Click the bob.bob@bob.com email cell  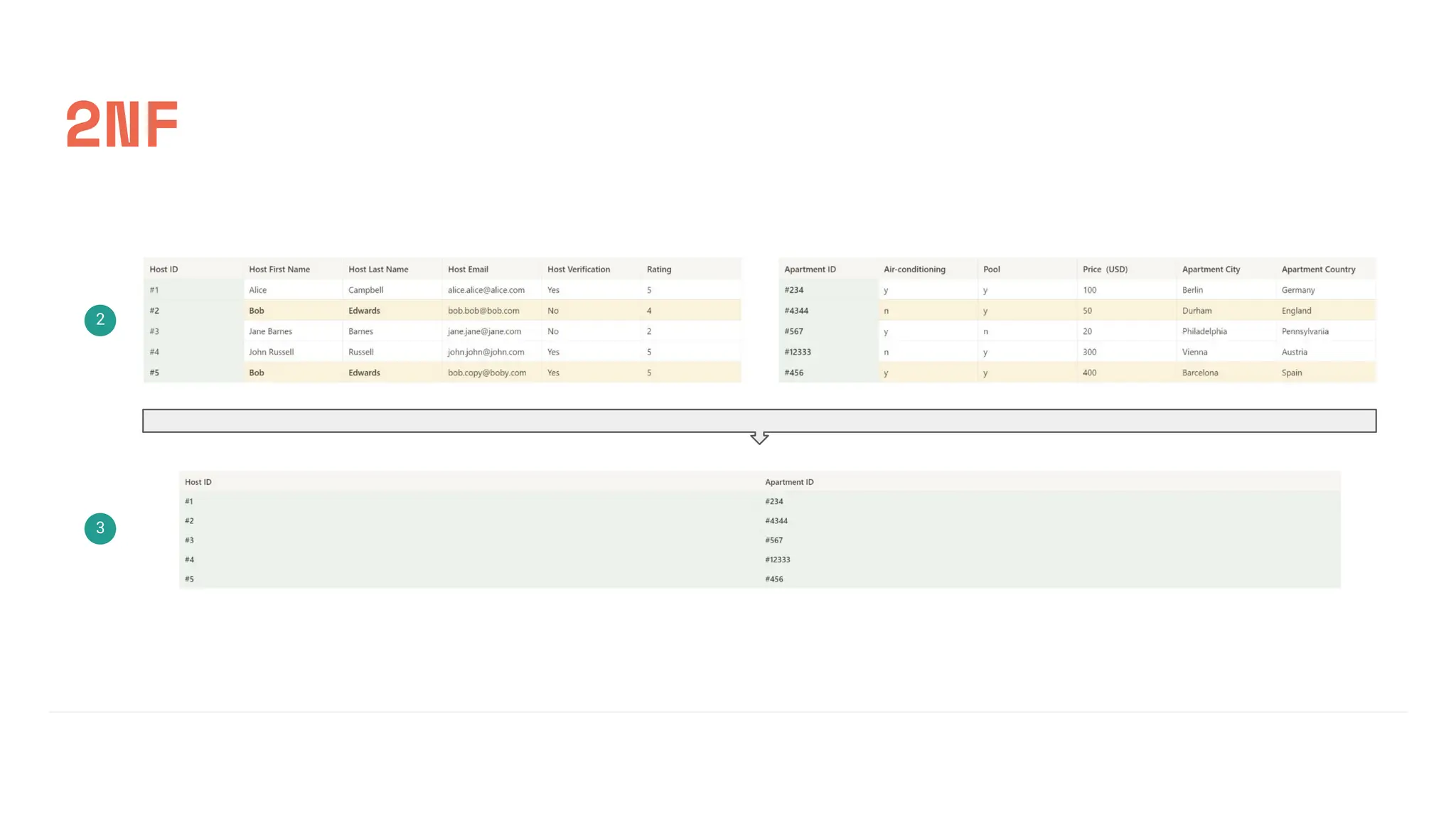pyautogui.click(x=483, y=311)
